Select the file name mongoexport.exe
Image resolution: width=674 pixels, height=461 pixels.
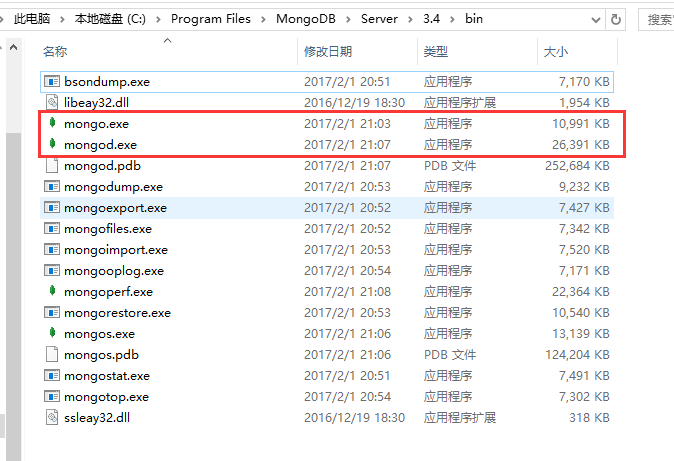[115, 208]
